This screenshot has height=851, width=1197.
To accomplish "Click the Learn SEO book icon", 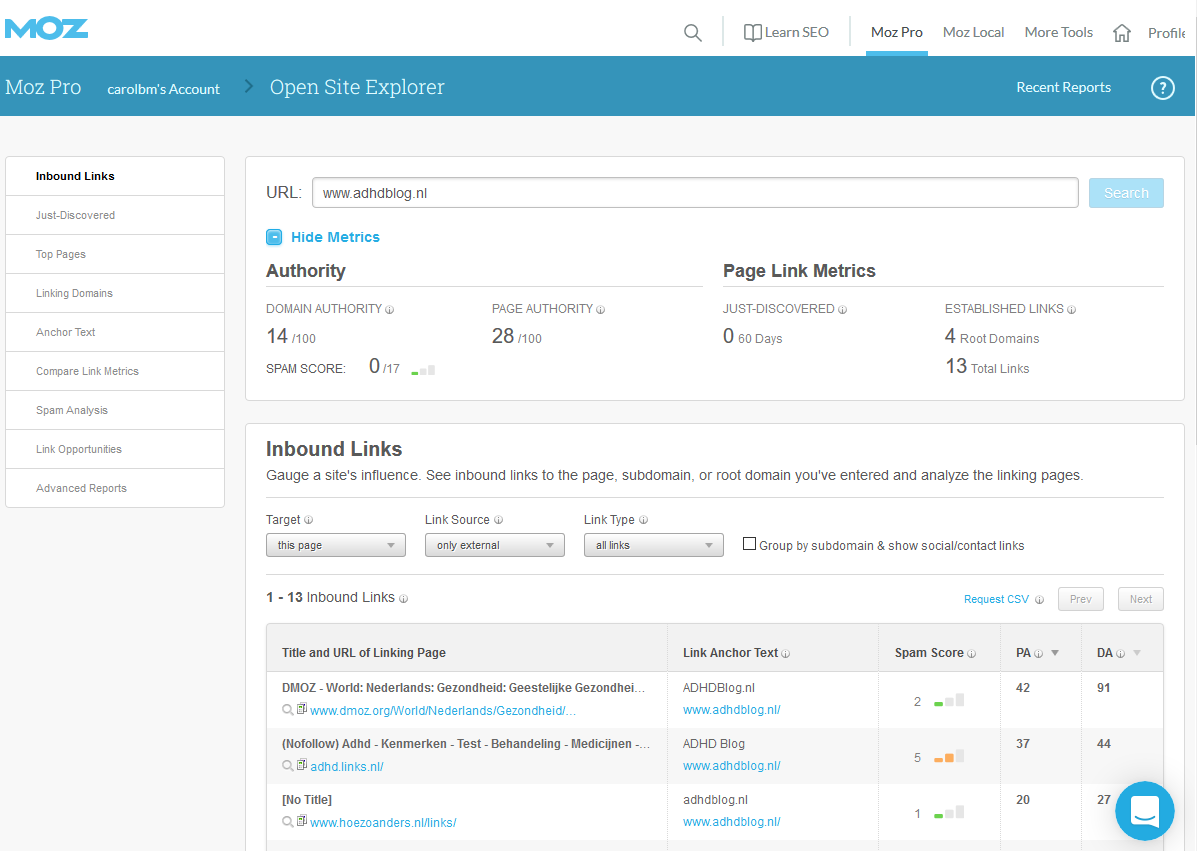I will [753, 33].
